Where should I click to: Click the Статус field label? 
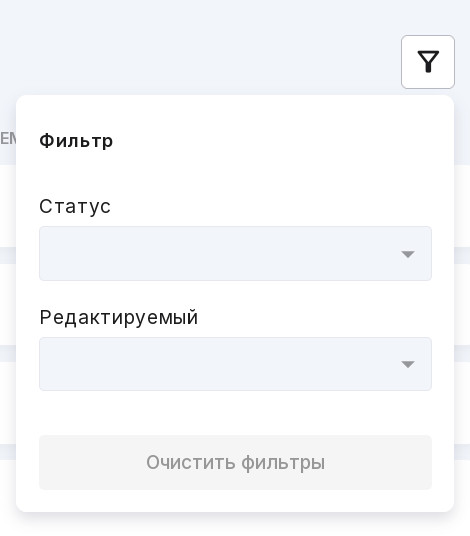(75, 206)
